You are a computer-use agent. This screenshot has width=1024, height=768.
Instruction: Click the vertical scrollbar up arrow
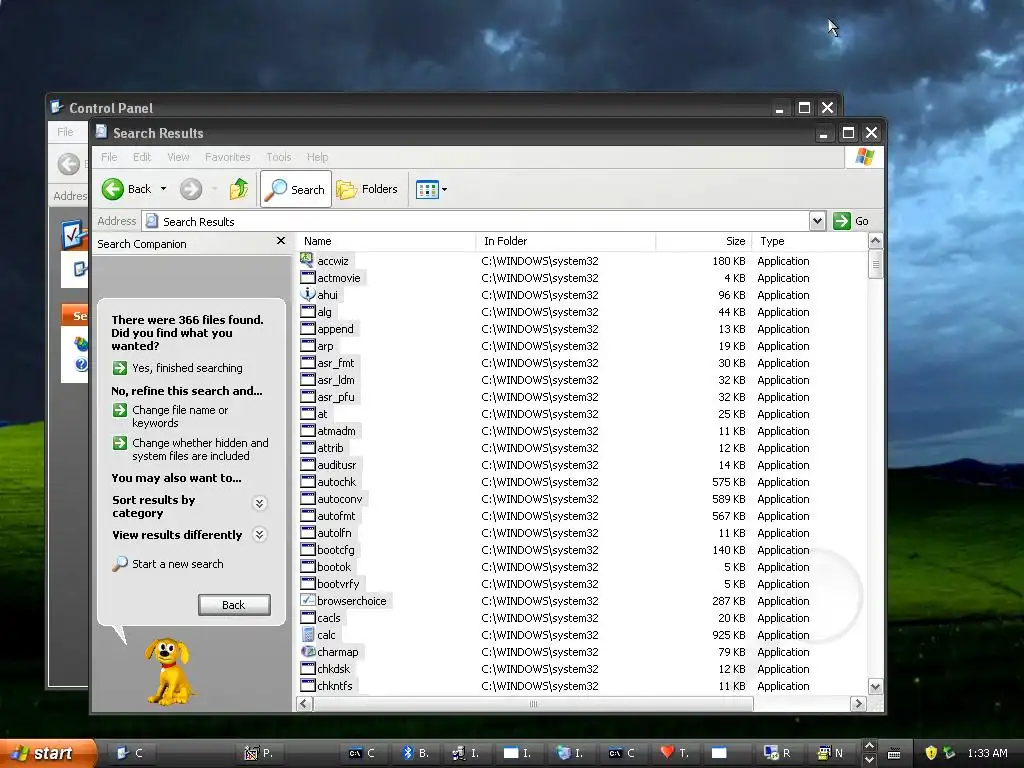click(x=875, y=241)
